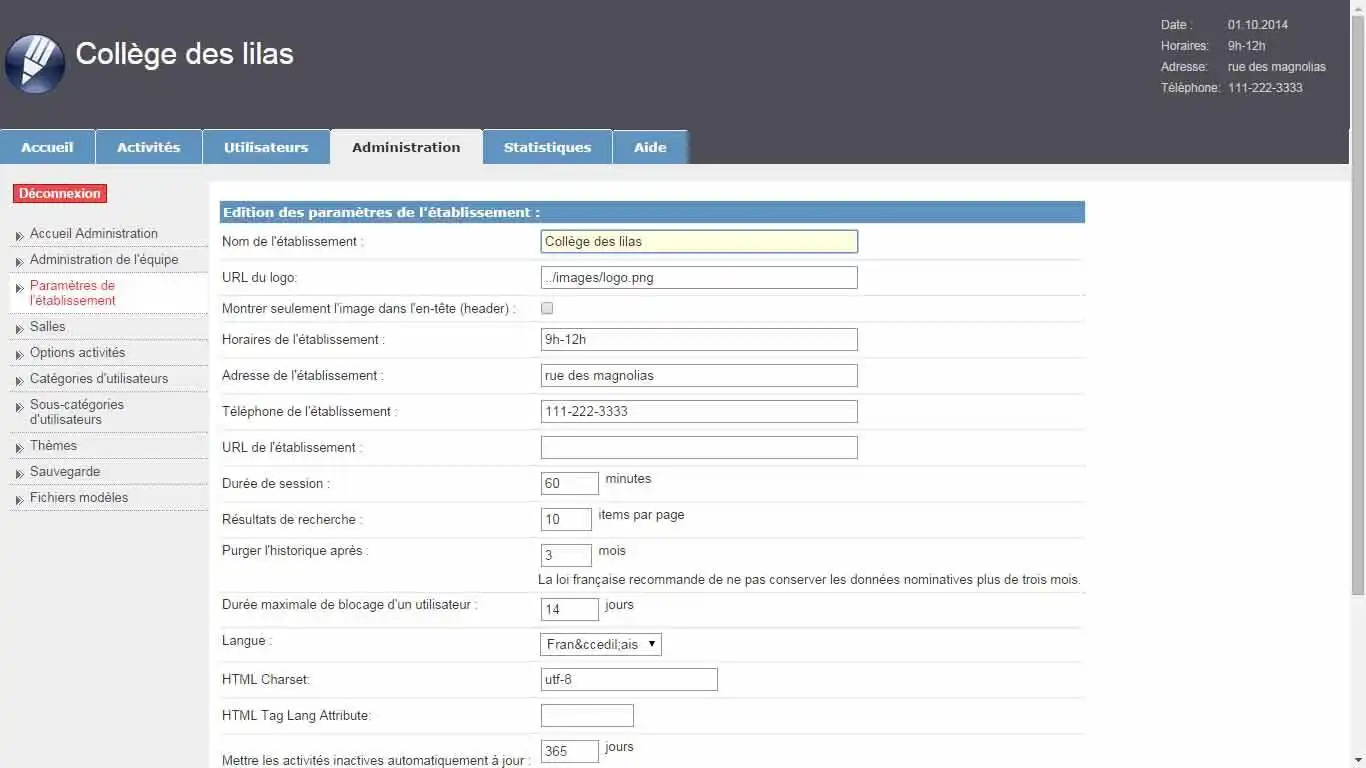Click header address rue des magnolias

[x=1277, y=67]
